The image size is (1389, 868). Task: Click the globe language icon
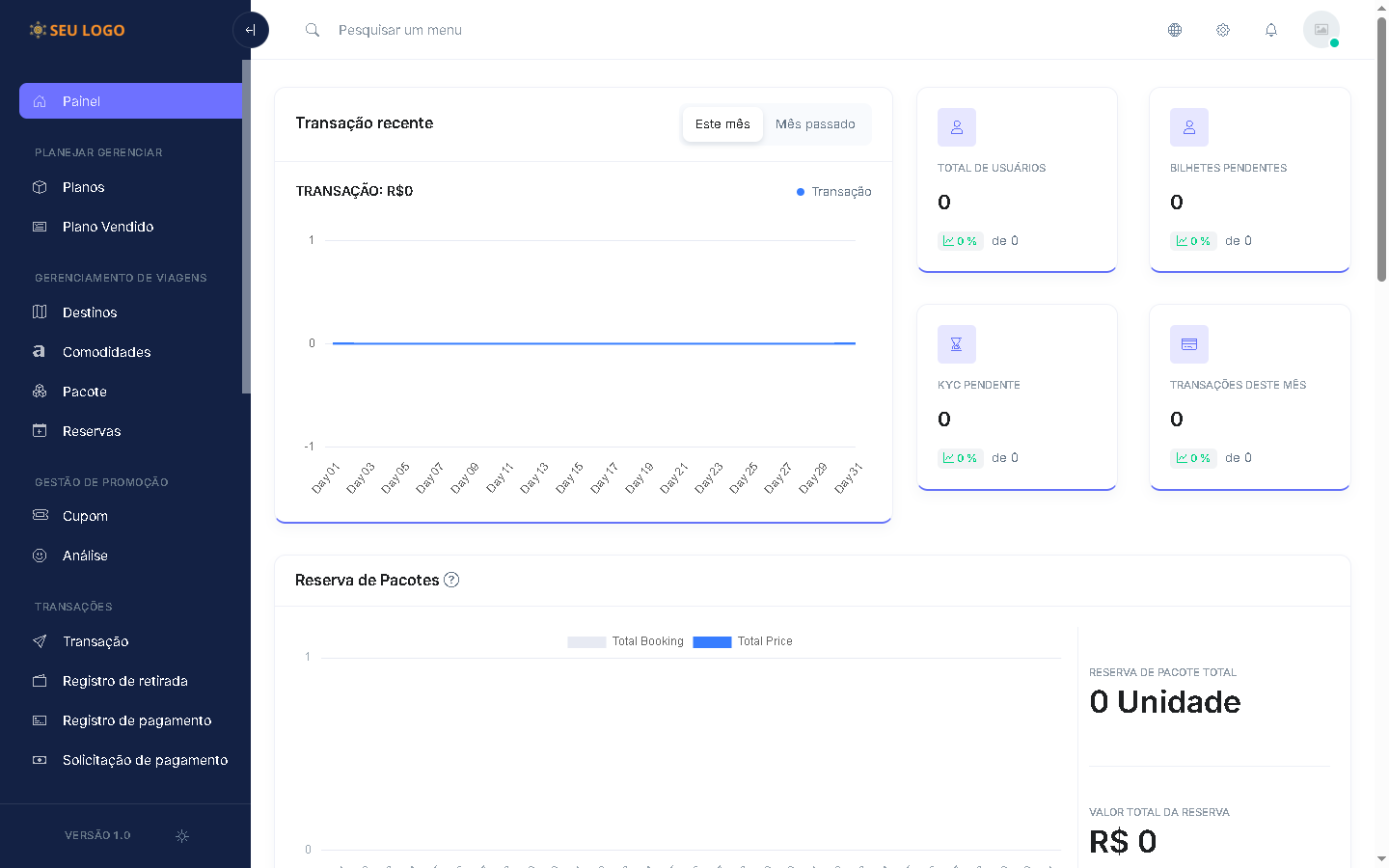1175,30
